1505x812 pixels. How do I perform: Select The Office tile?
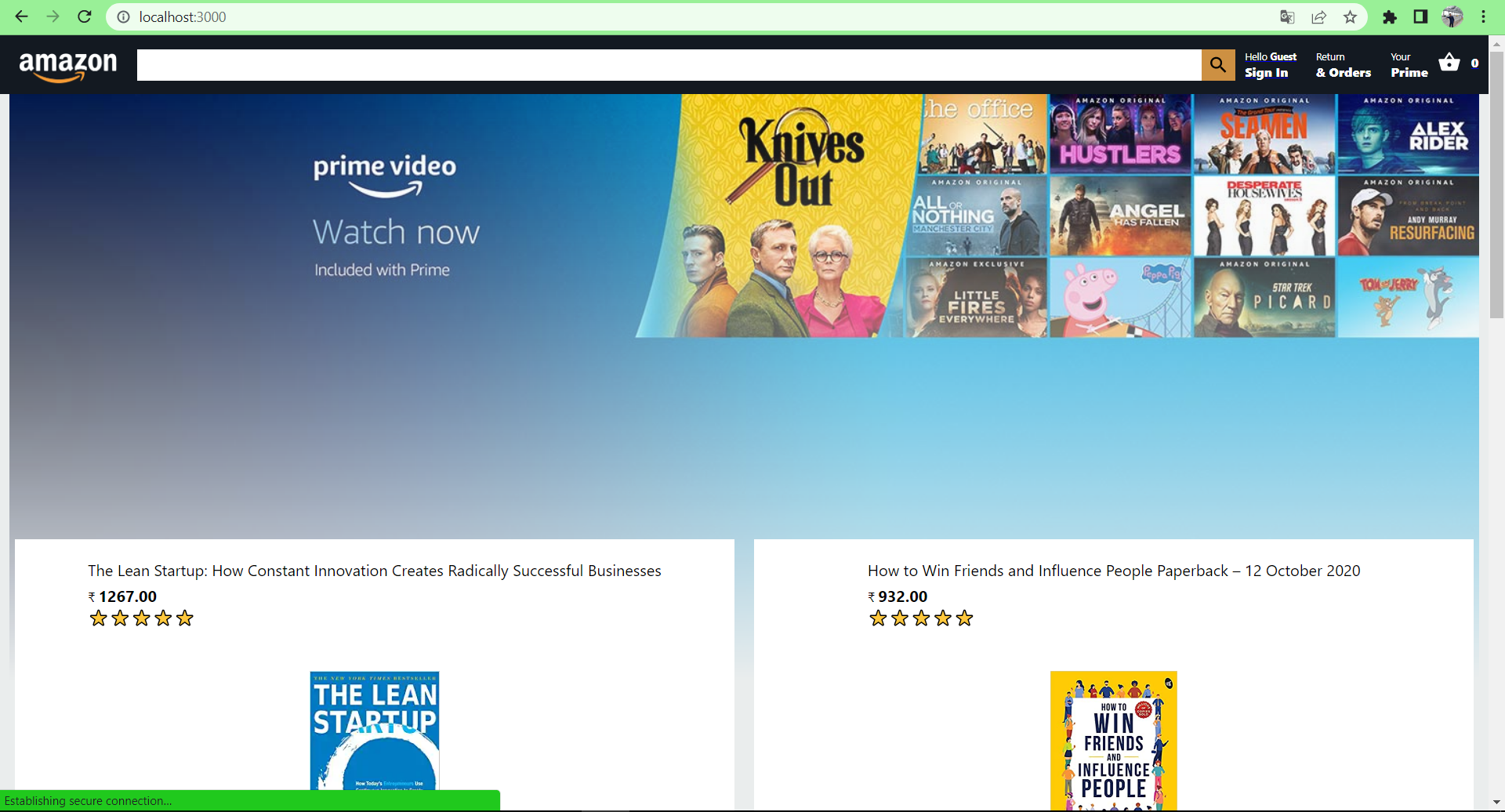983,134
